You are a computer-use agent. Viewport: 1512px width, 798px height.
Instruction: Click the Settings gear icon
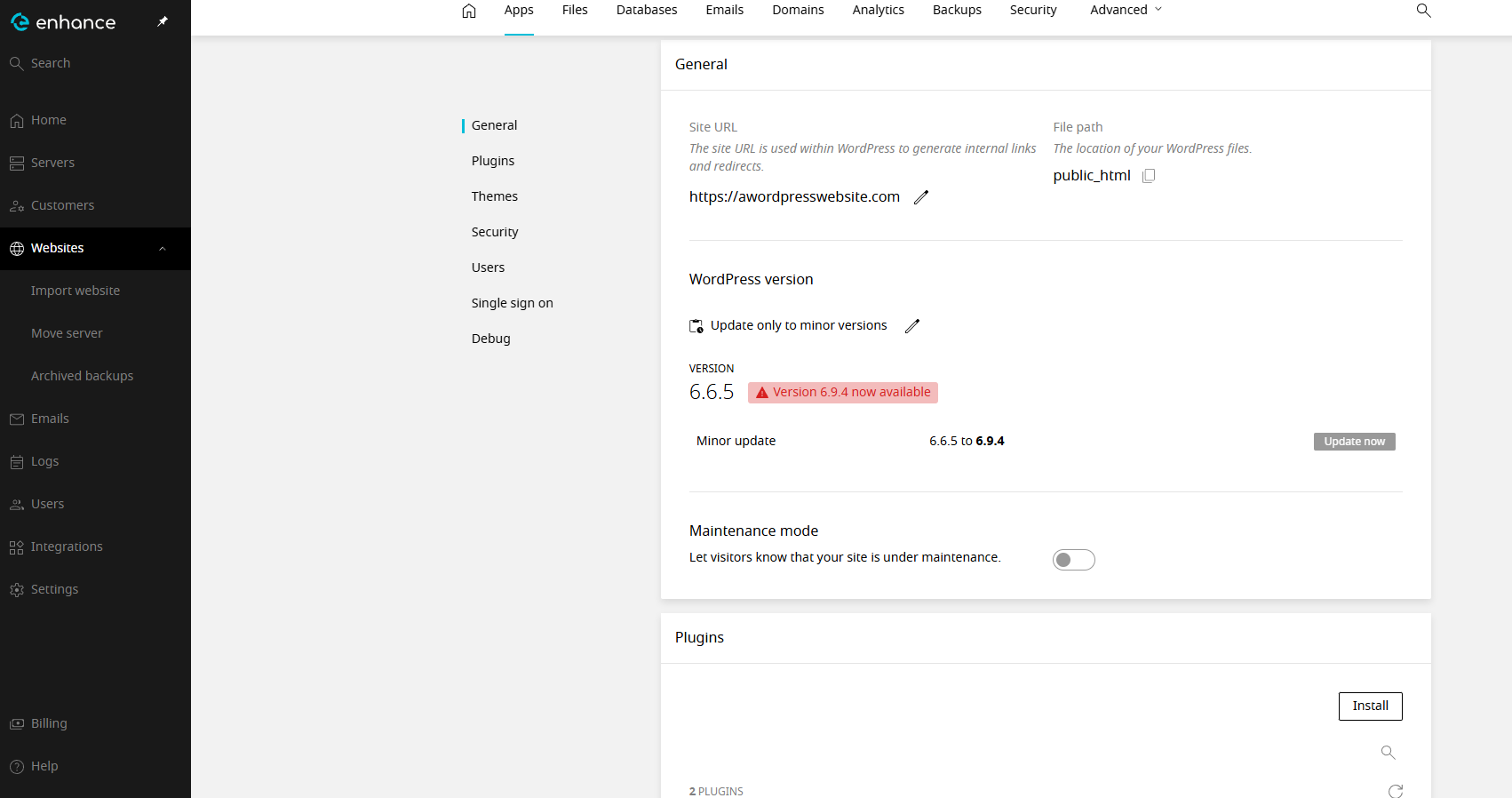click(x=17, y=590)
